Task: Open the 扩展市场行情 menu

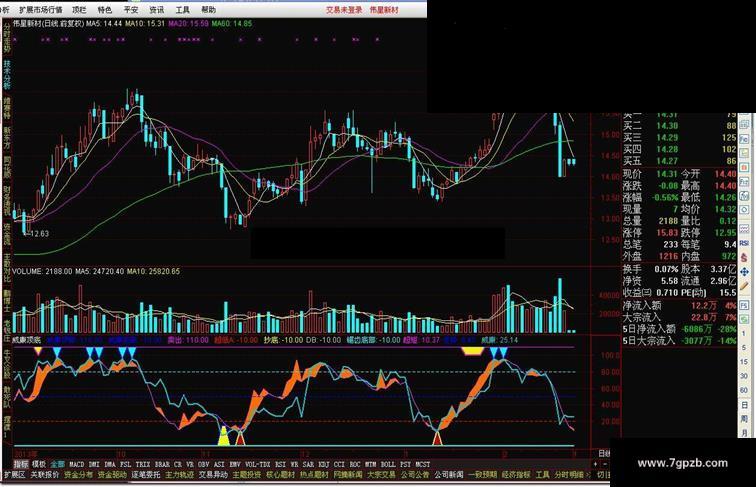Action: pos(40,10)
